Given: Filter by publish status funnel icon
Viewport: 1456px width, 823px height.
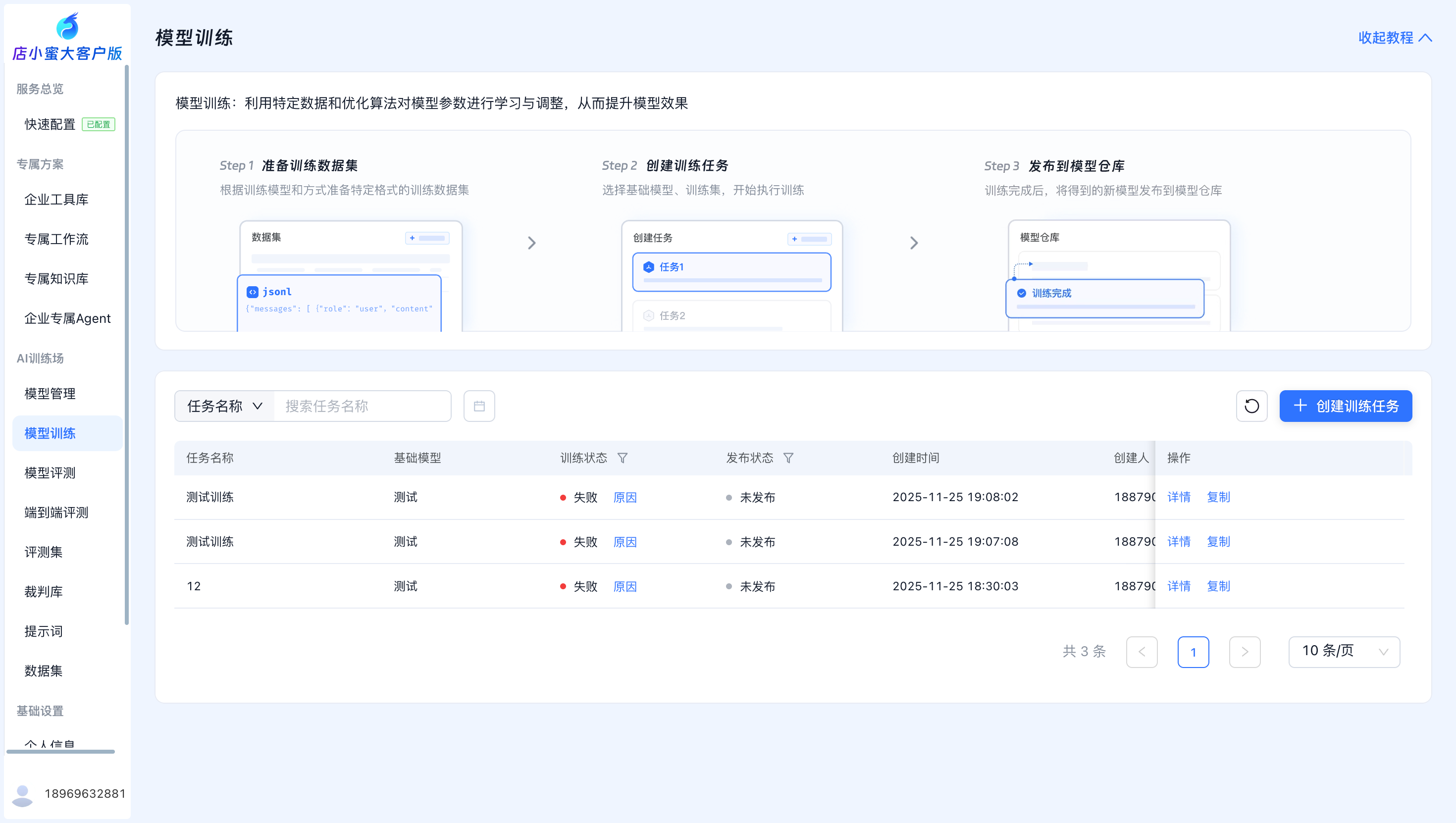Looking at the screenshot, I should (x=788, y=458).
